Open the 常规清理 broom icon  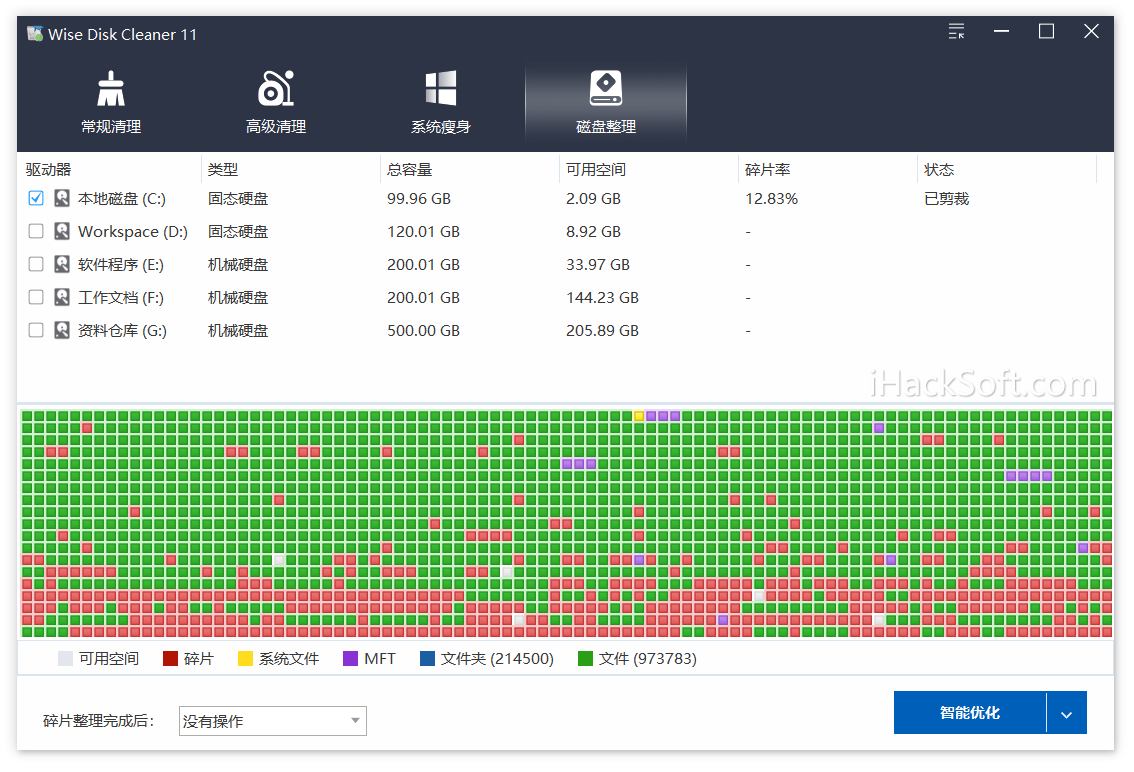(111, 88)
